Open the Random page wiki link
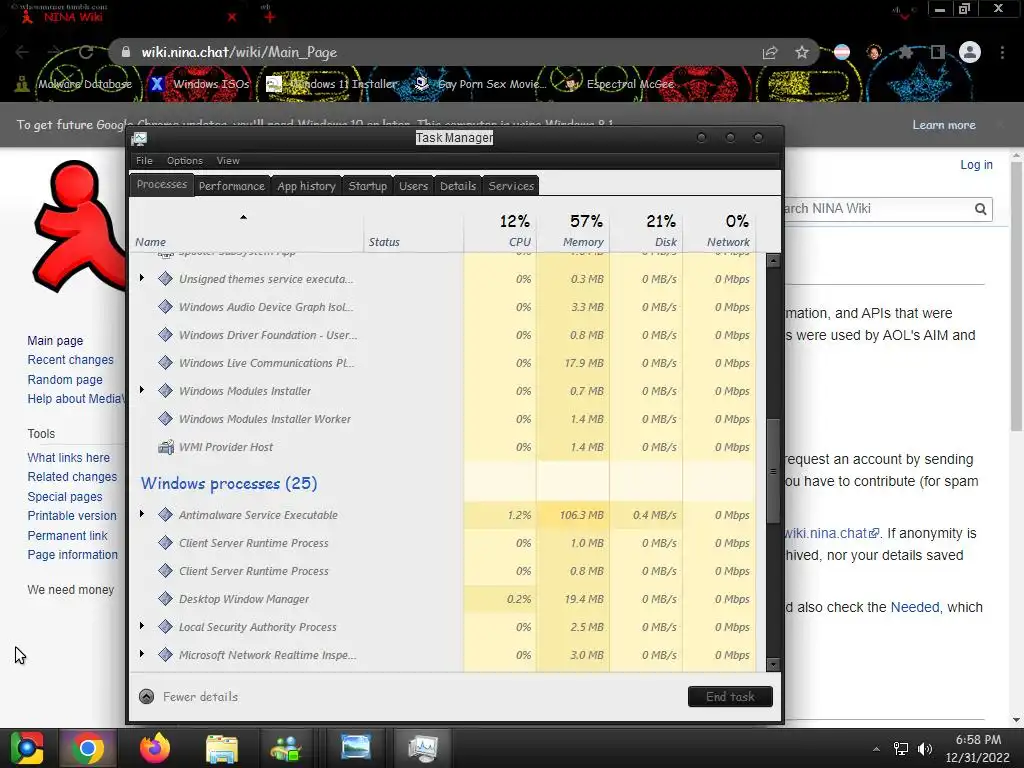Viewport: 1024px width, 768px height. [65, 379]
